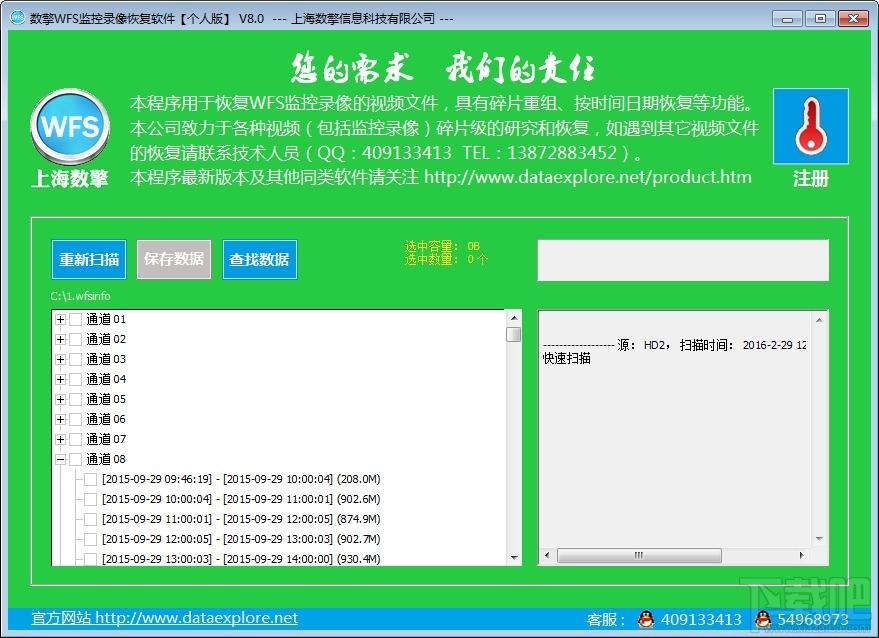Check the 13:00:03 - 14:00:00 recording (930.4M)
Image resolution: width=879 pixels, height=638 pixels.
[90, 559]
